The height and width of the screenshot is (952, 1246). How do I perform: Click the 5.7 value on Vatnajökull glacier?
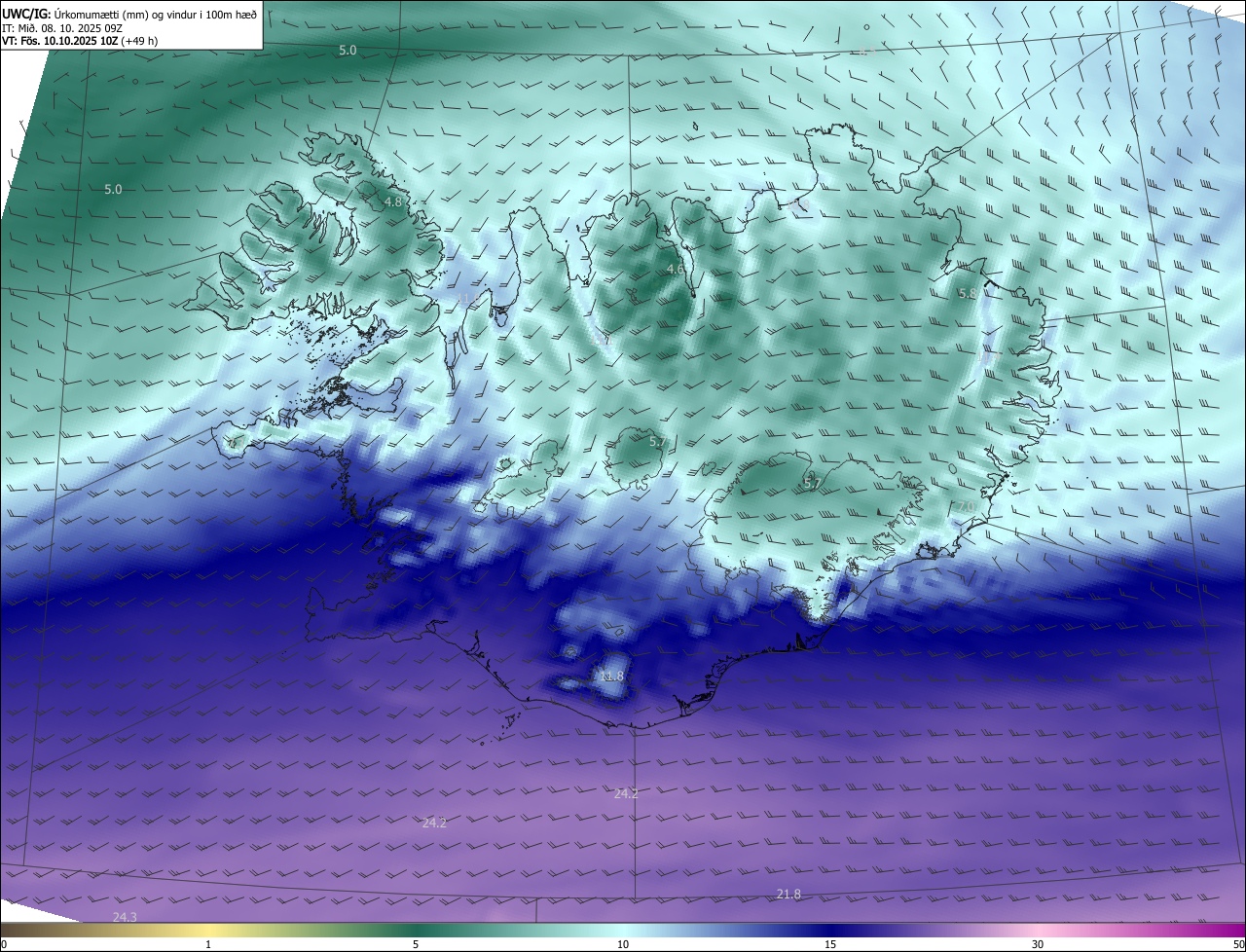click(x=812, y=483)
